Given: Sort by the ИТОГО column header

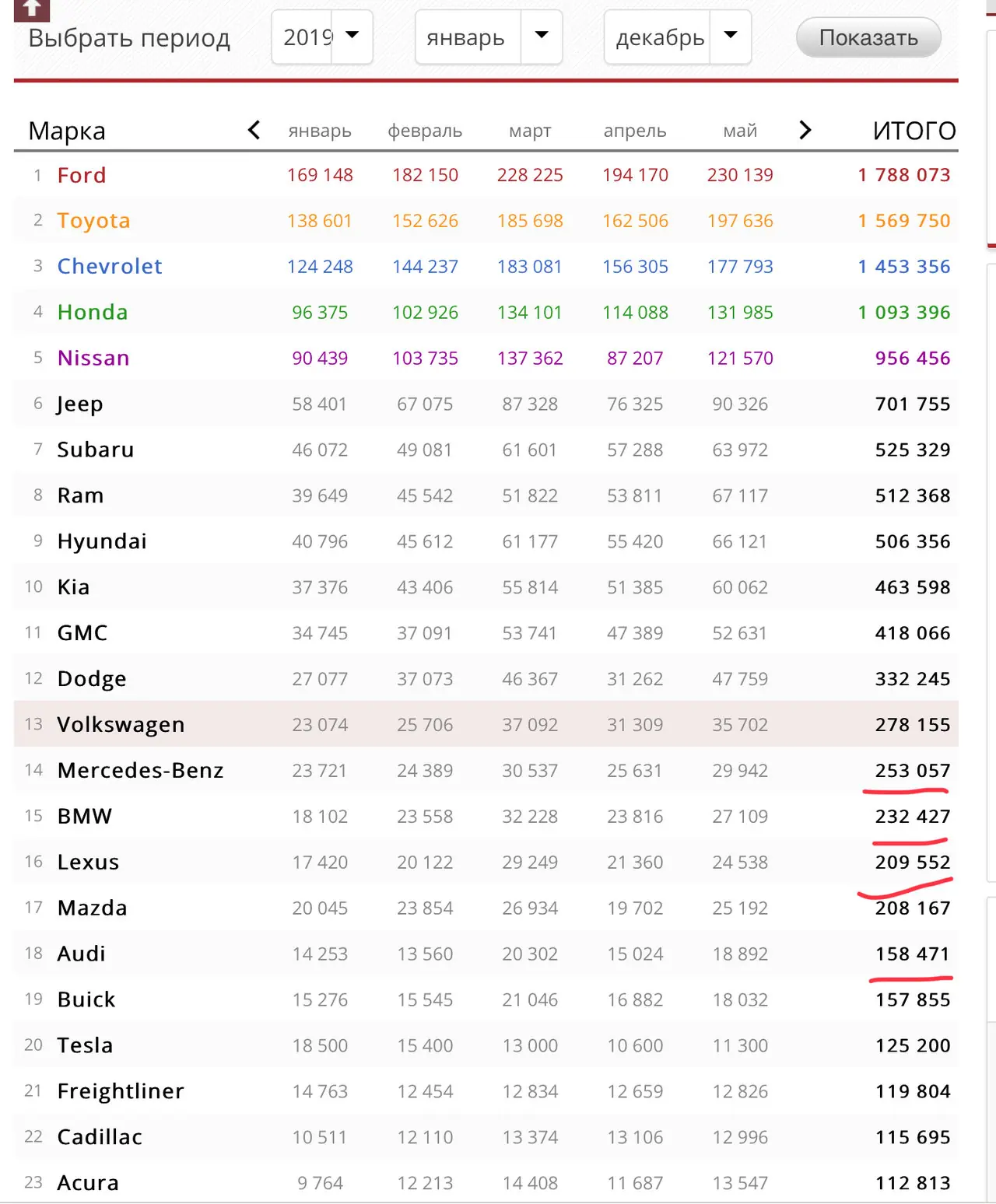Looking at the screenshot, I should point(914,131).
